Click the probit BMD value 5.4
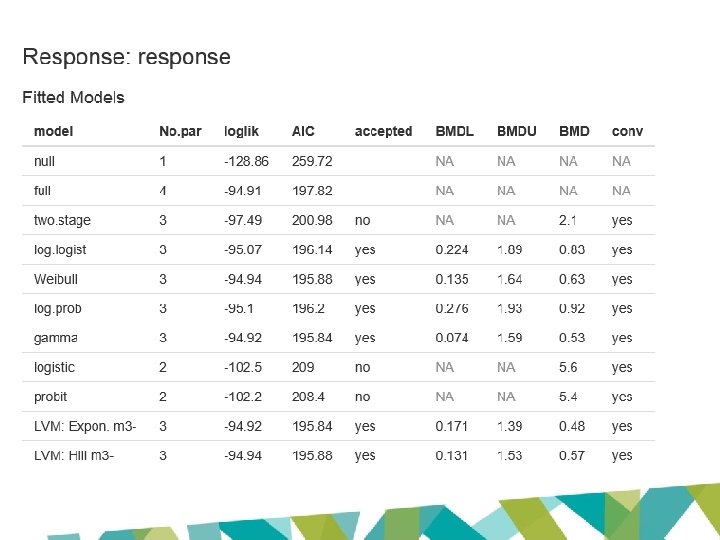 tap(568, 397)
